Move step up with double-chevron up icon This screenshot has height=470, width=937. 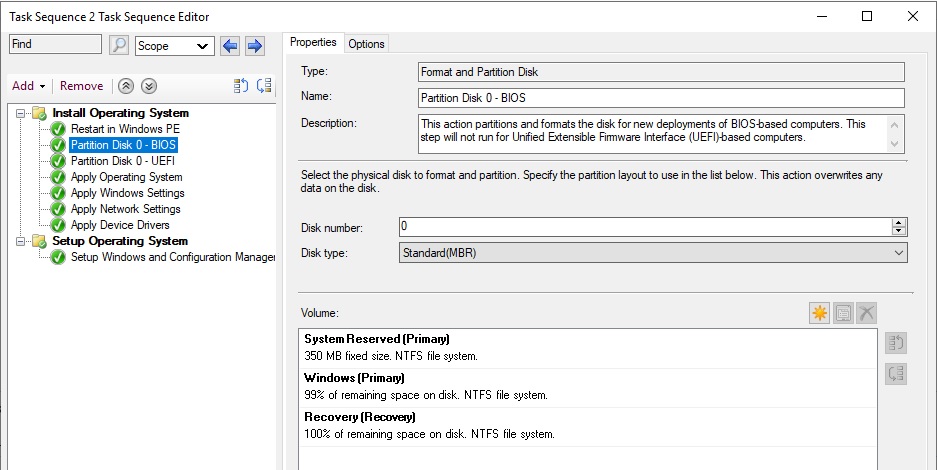[125, 86]
